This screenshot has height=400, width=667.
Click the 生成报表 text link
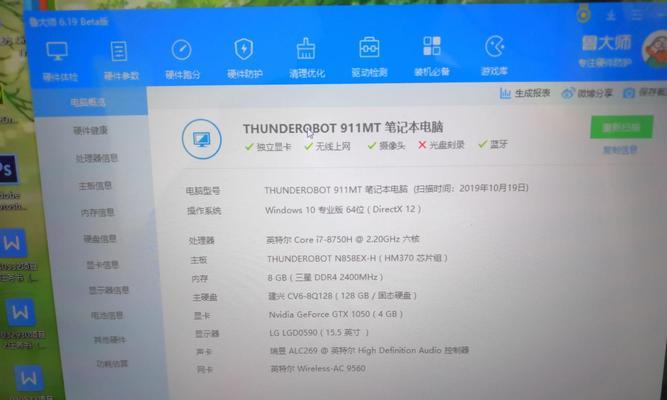click(x=532, y=93)
